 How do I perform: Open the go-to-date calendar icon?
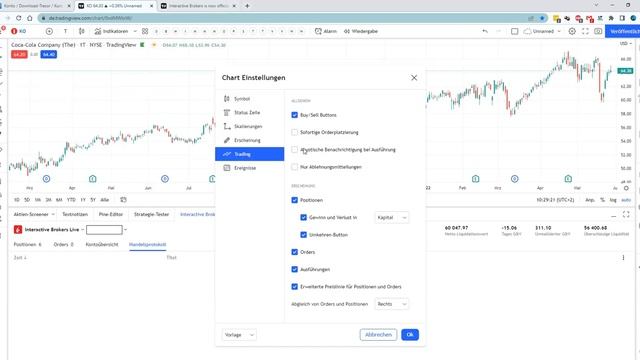(123, 200)
